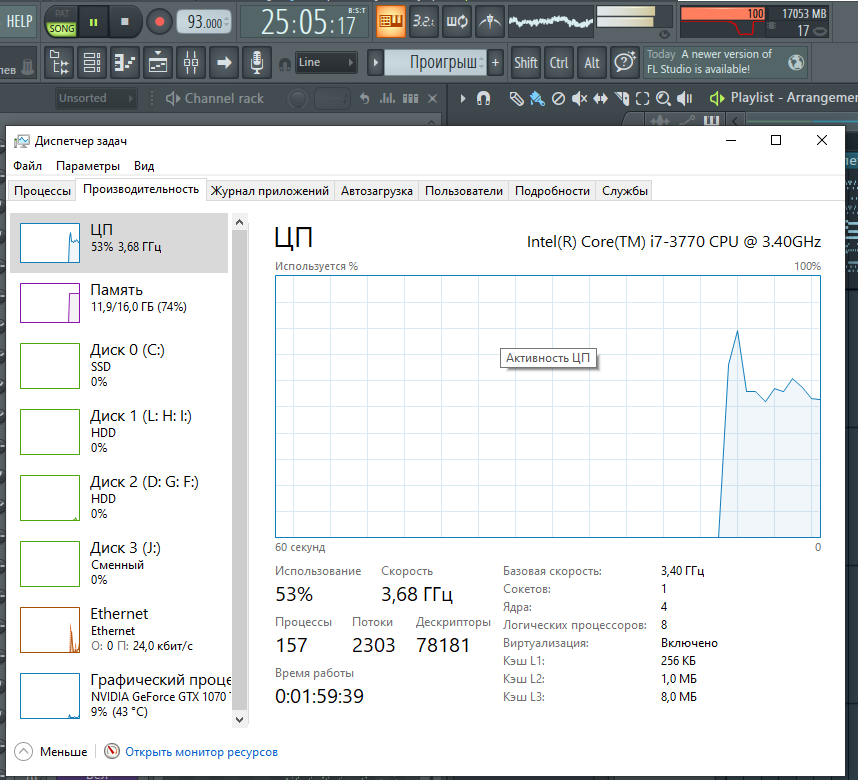This screenshot has height=780, width=858.
Task: Select the Paint brush tool in Playlist
Action: [x=537, y=99]
